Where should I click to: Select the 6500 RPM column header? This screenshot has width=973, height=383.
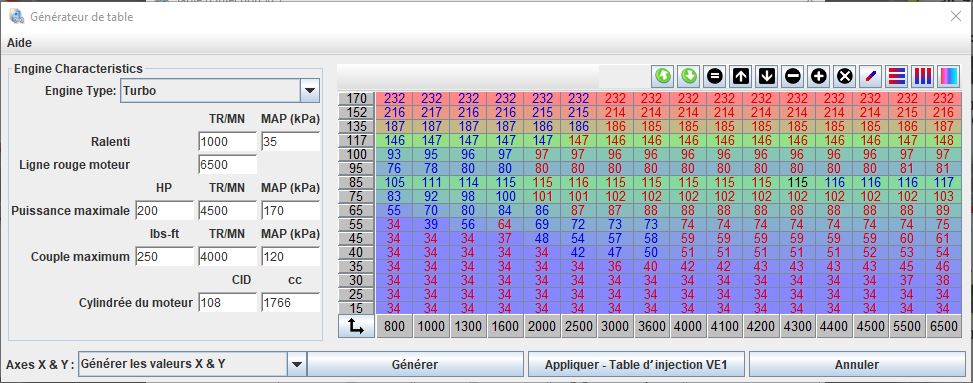point(944,327)
